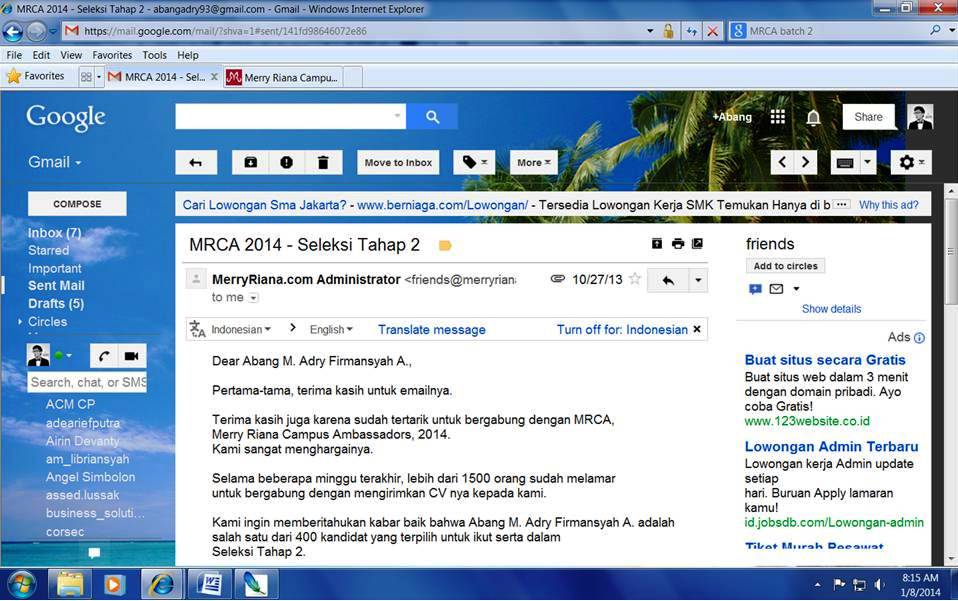Click the Add to circles button

coord(785,266)
